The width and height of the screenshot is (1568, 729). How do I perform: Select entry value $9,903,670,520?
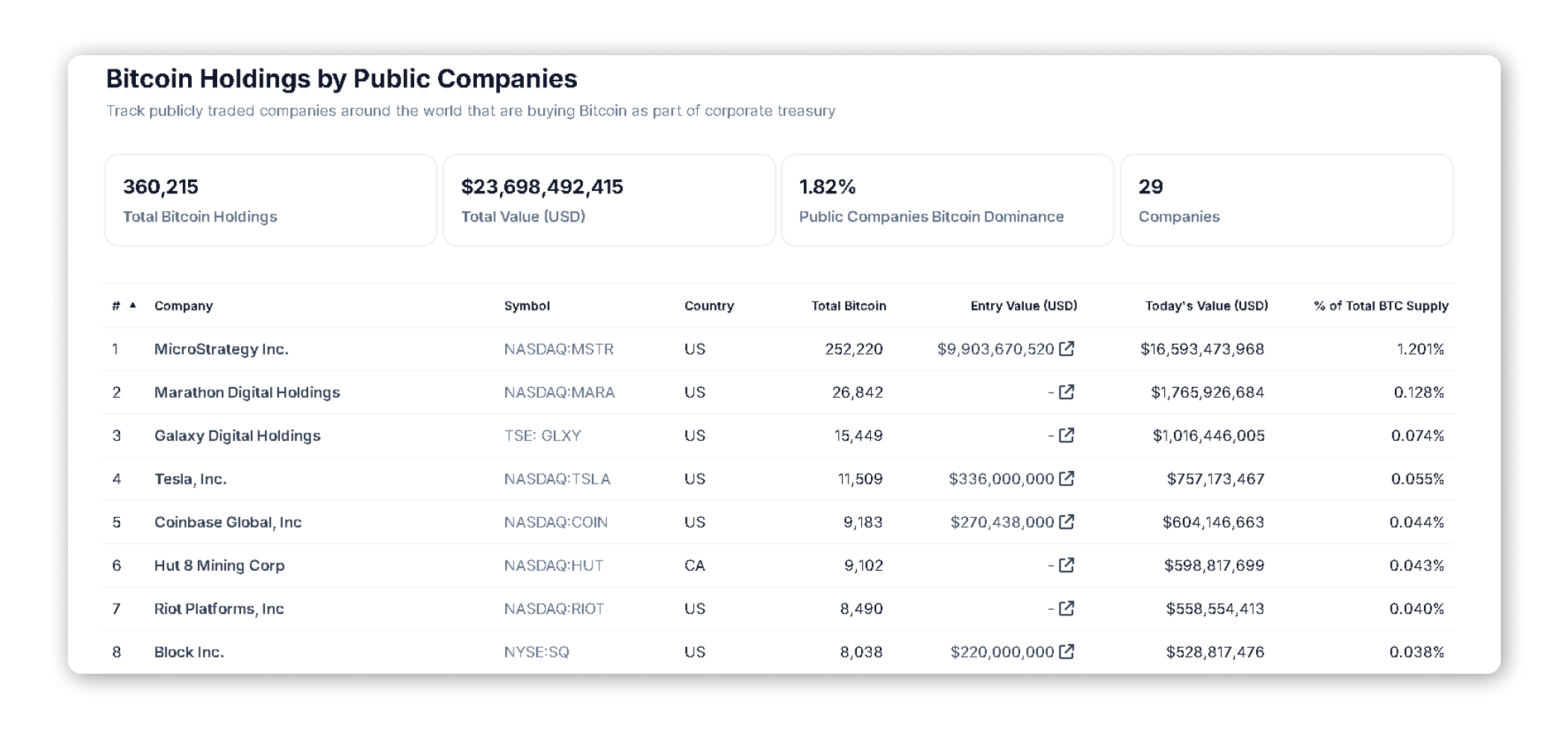click(996, 349)
